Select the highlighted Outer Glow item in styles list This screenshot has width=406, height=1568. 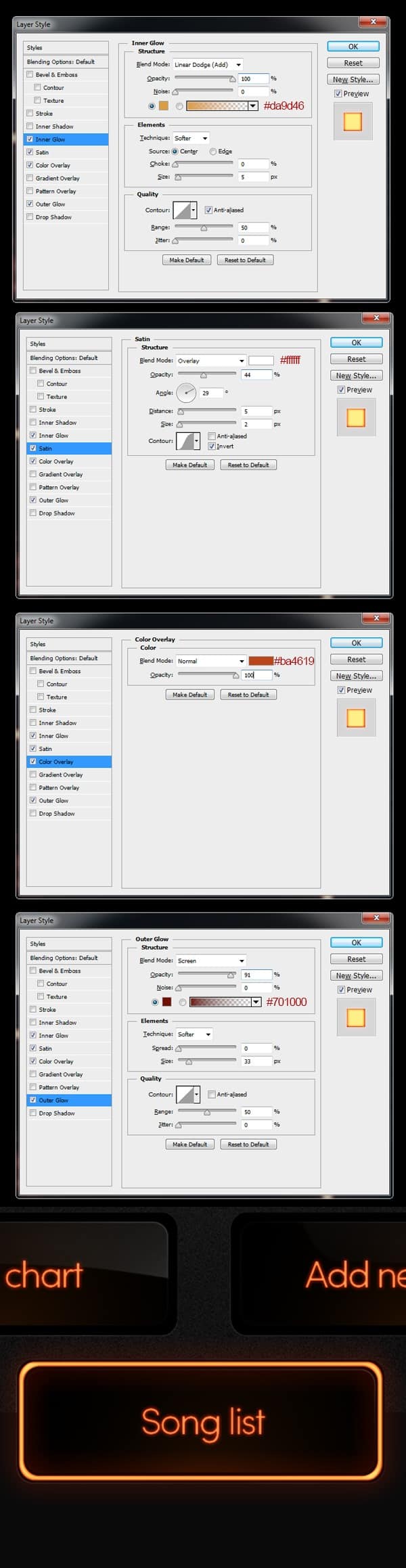point(53,1100)
